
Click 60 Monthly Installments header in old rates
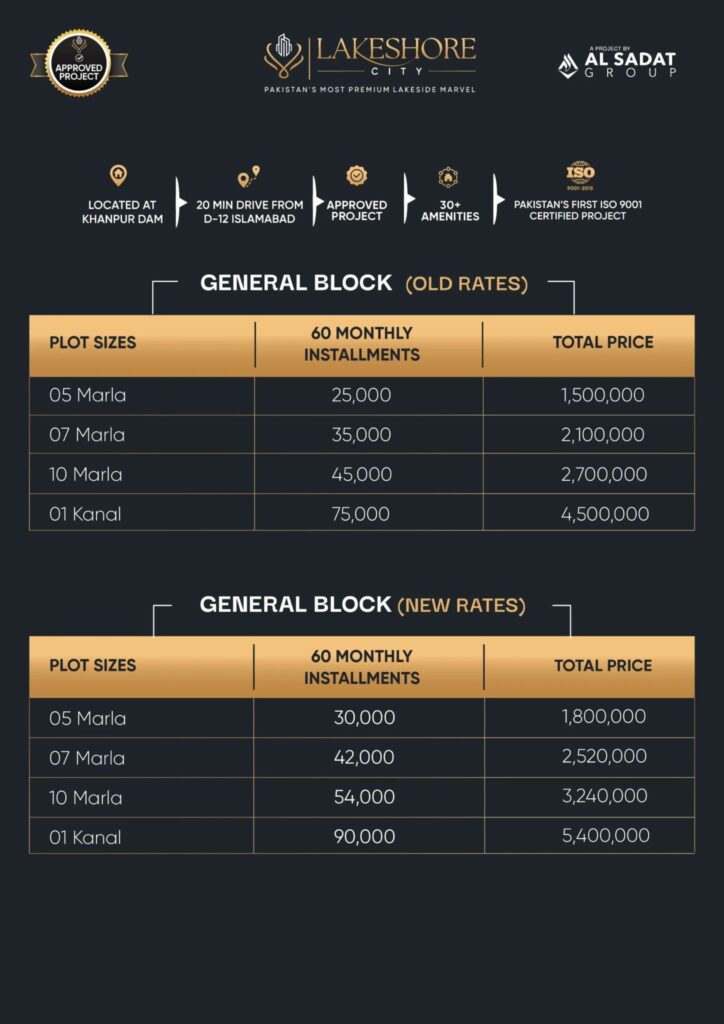(362, 344)
